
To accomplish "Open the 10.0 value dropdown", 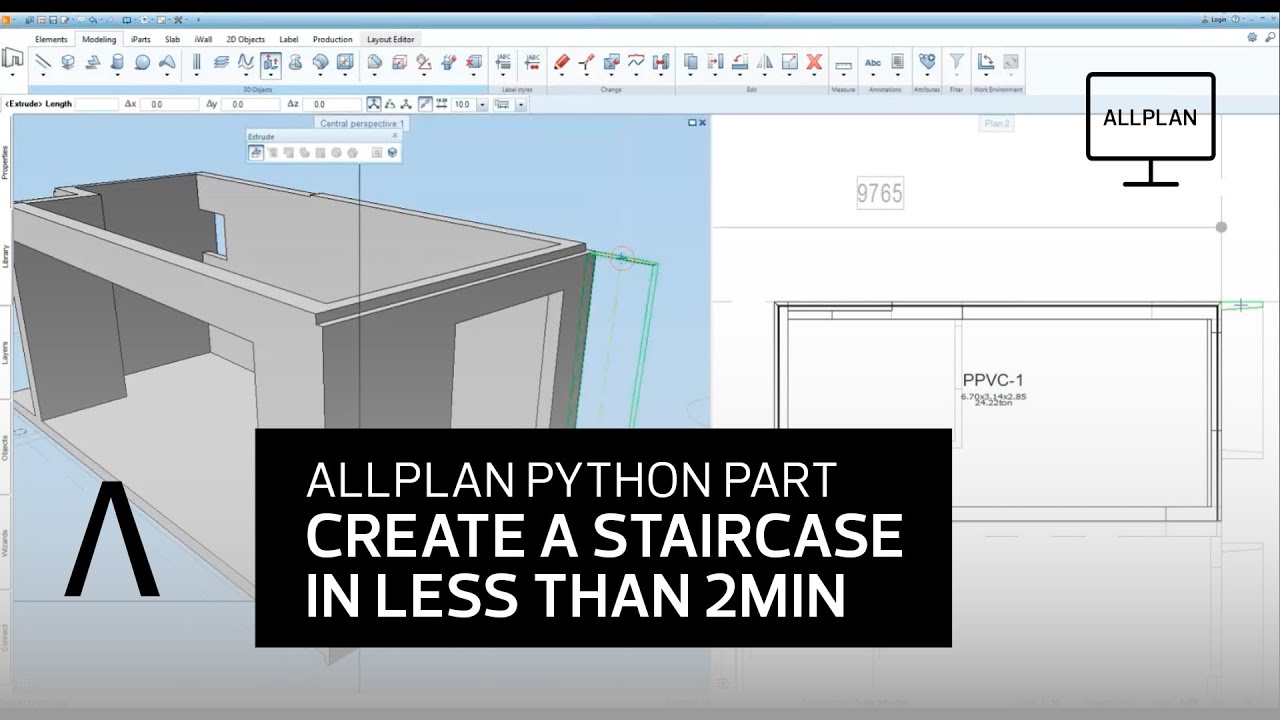I will 482,104.
